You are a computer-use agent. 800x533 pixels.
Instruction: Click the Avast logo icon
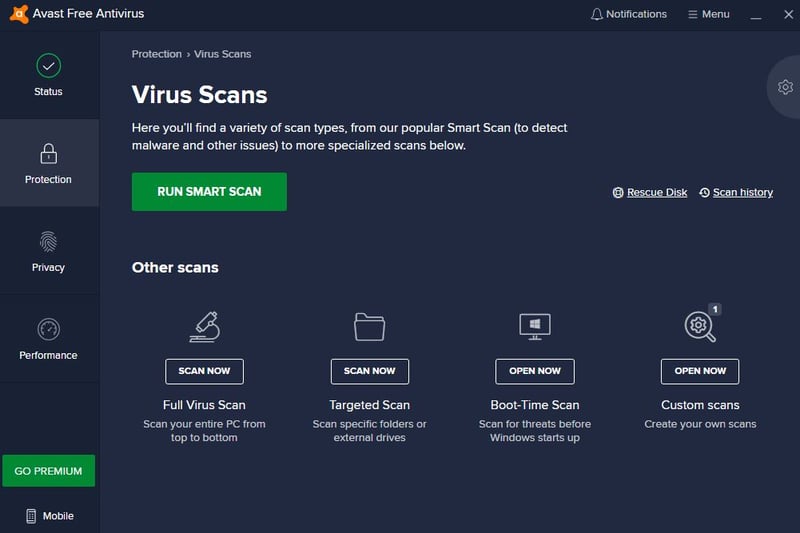pyautogui.click(x=19, y=14)
